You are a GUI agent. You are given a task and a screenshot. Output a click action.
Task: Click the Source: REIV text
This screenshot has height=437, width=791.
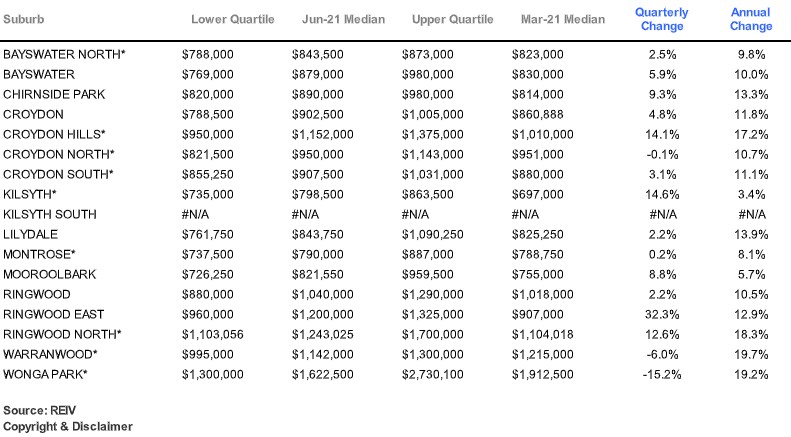pyautogui.click(x=39, y=411)
